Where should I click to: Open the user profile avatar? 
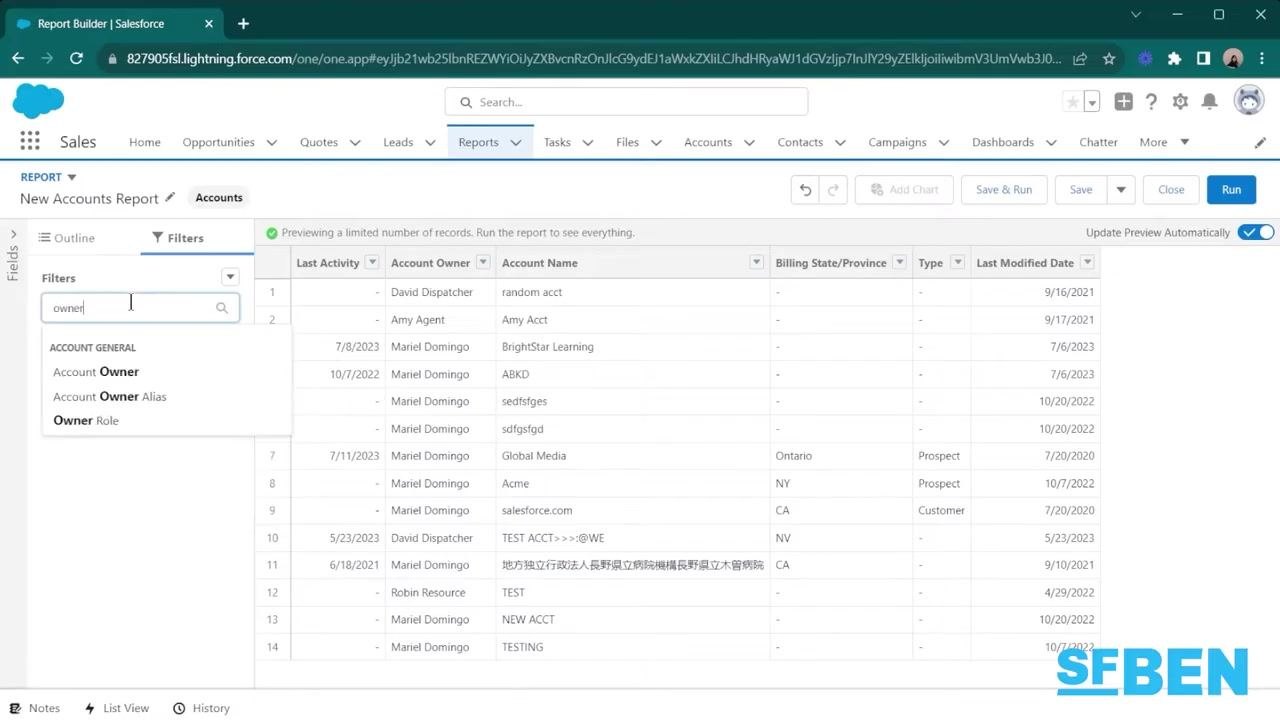click(1249, 101)
